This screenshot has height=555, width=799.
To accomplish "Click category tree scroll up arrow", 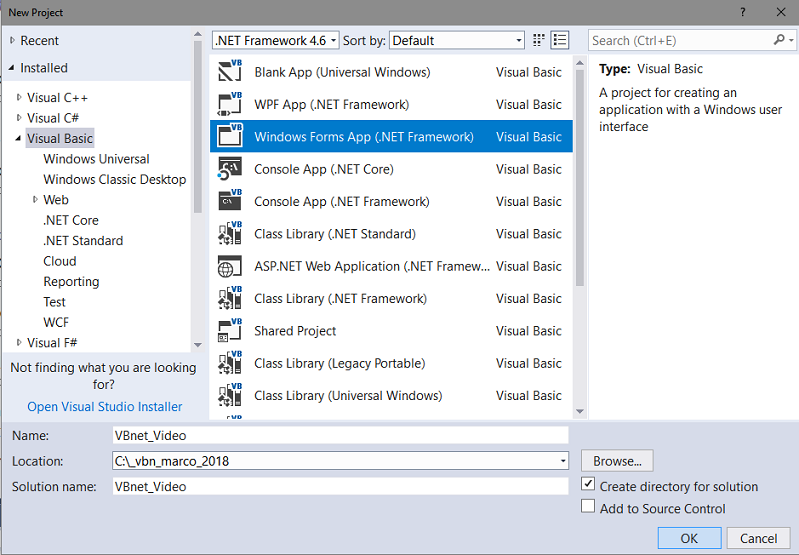I will [x=198, y=34].
